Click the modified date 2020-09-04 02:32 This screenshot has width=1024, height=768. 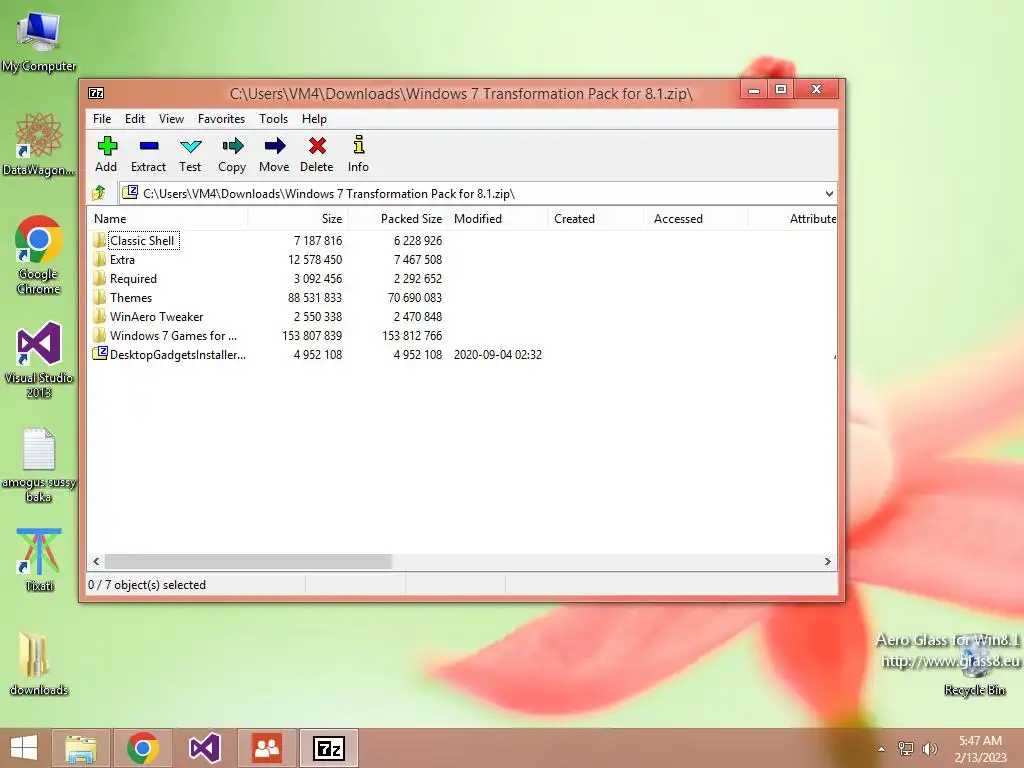pyautogui.click(x=498, y=355)
